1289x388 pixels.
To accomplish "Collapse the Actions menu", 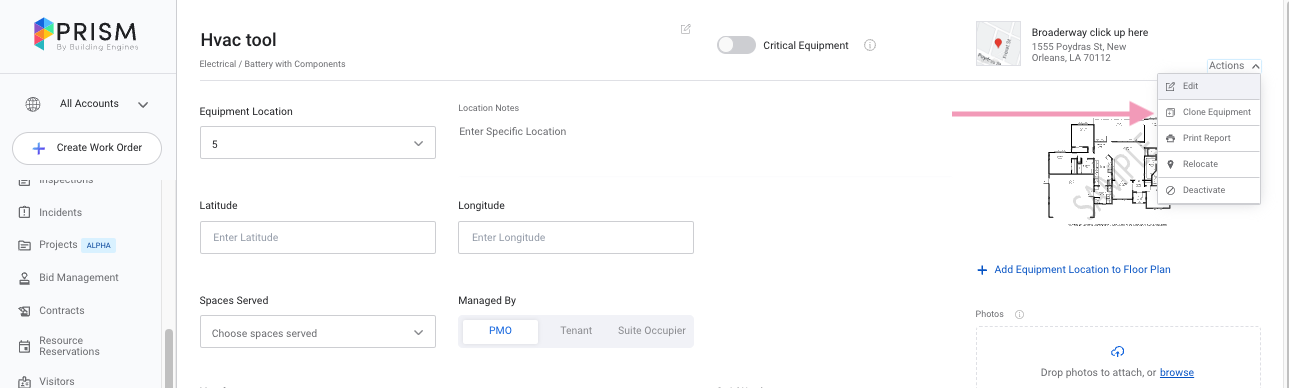I will [1234, 66].
